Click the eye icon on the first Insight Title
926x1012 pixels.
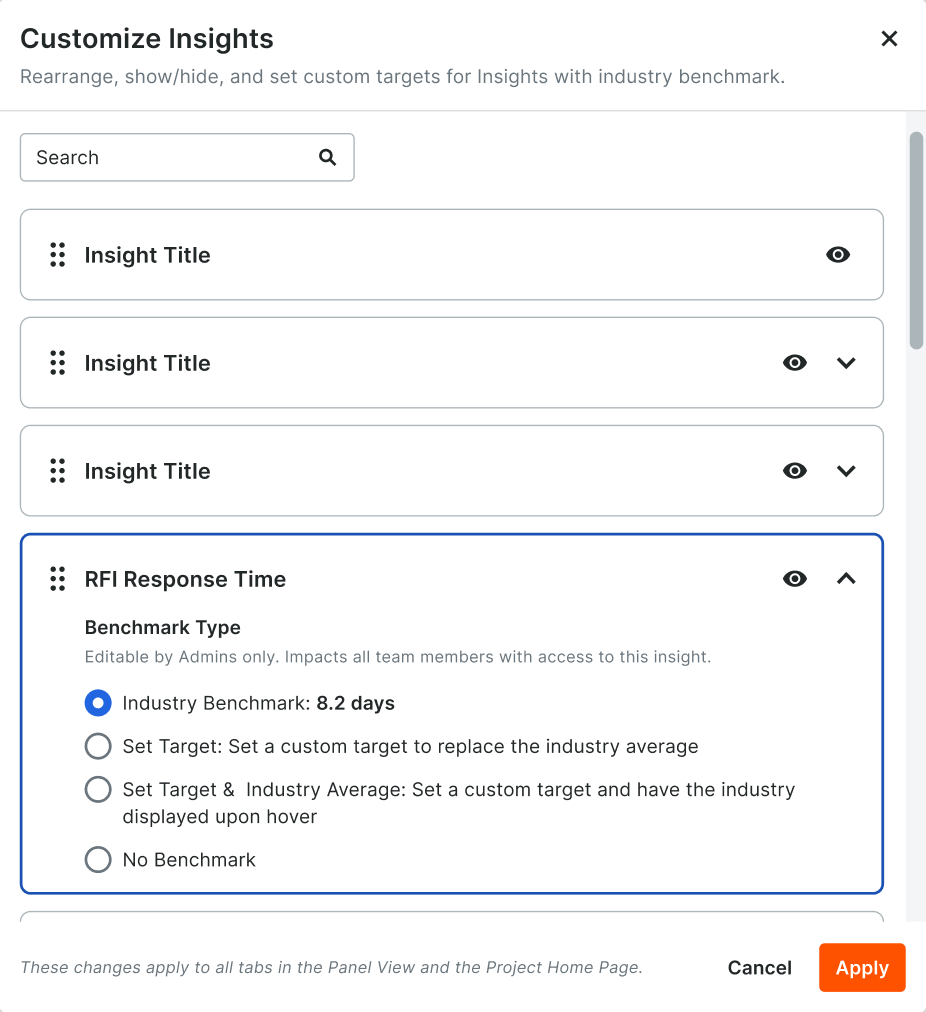[x=837, y=255]
